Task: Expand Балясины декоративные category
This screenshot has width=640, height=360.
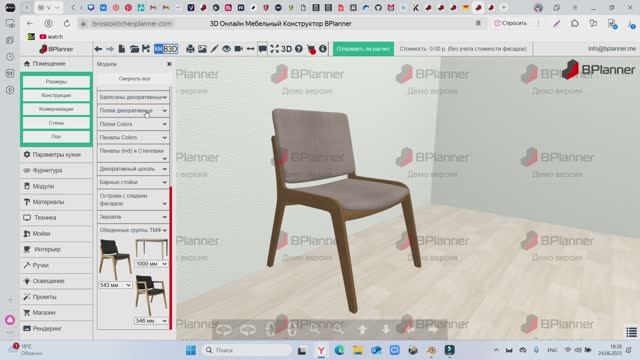Action: point(133,97)
